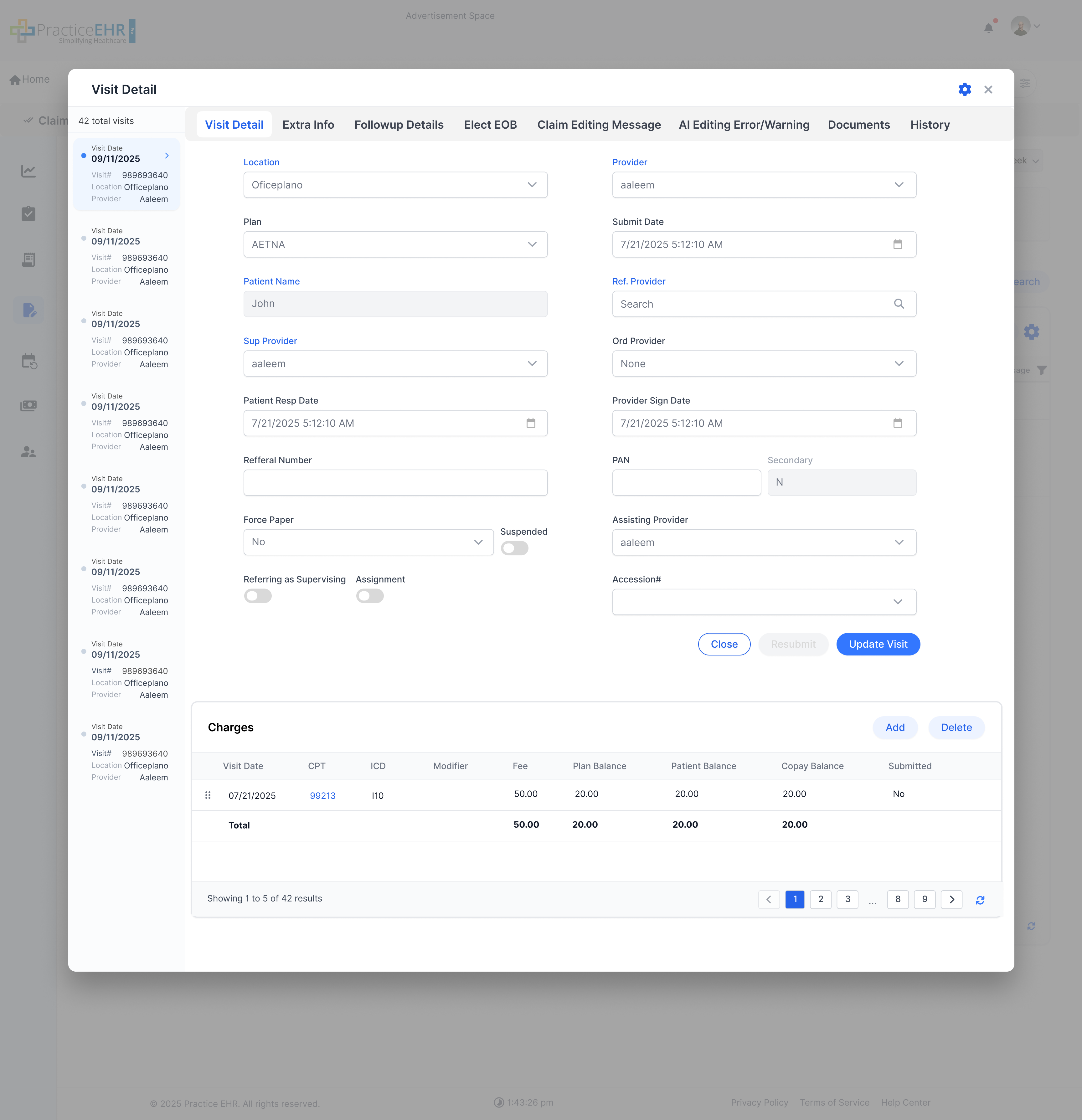The width and height of the screenshot is (1082, 1120).
Task: Open the Provider Sign Date calendar picker
Action: click(x=897, y=424)
